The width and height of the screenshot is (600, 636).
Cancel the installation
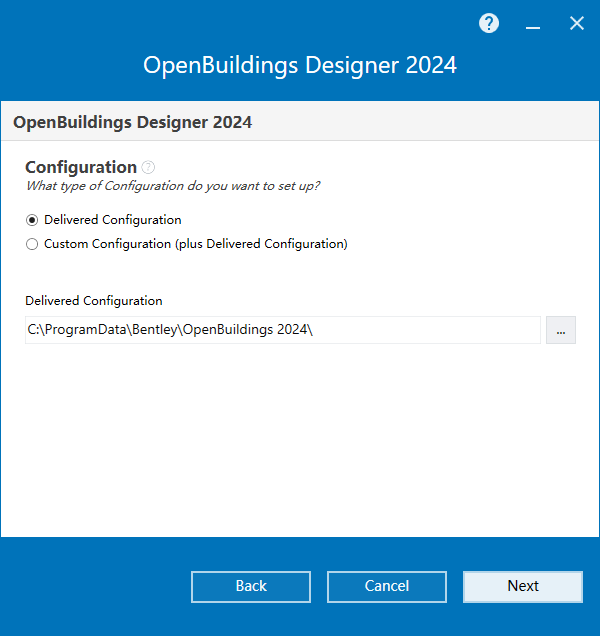(387, 587)
